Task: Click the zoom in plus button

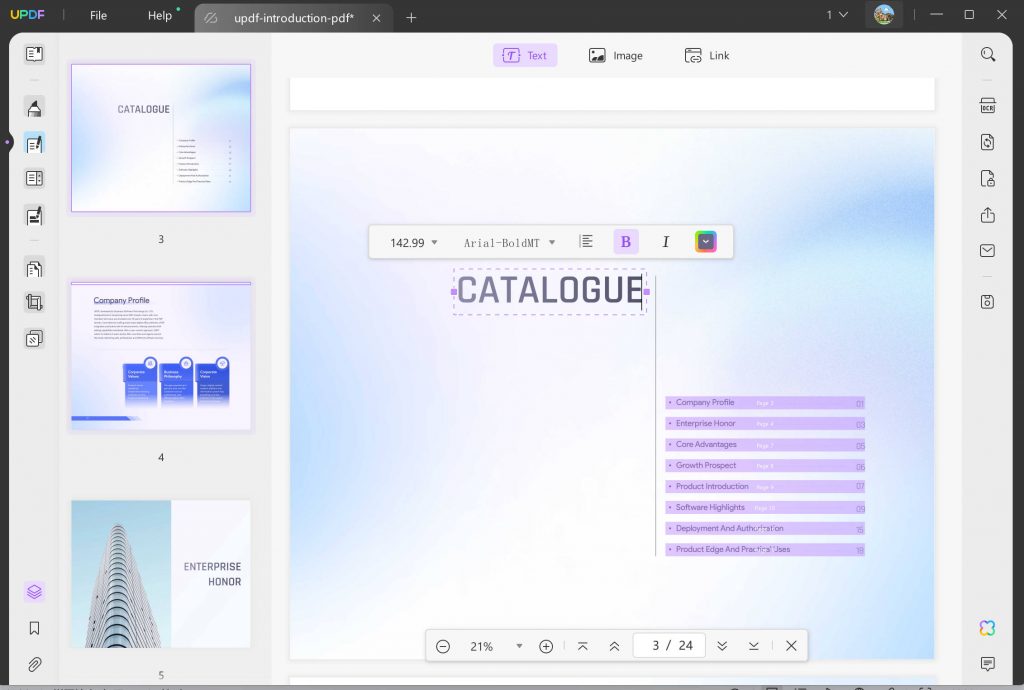Action: pyautogui.click(x=546, y=646)
